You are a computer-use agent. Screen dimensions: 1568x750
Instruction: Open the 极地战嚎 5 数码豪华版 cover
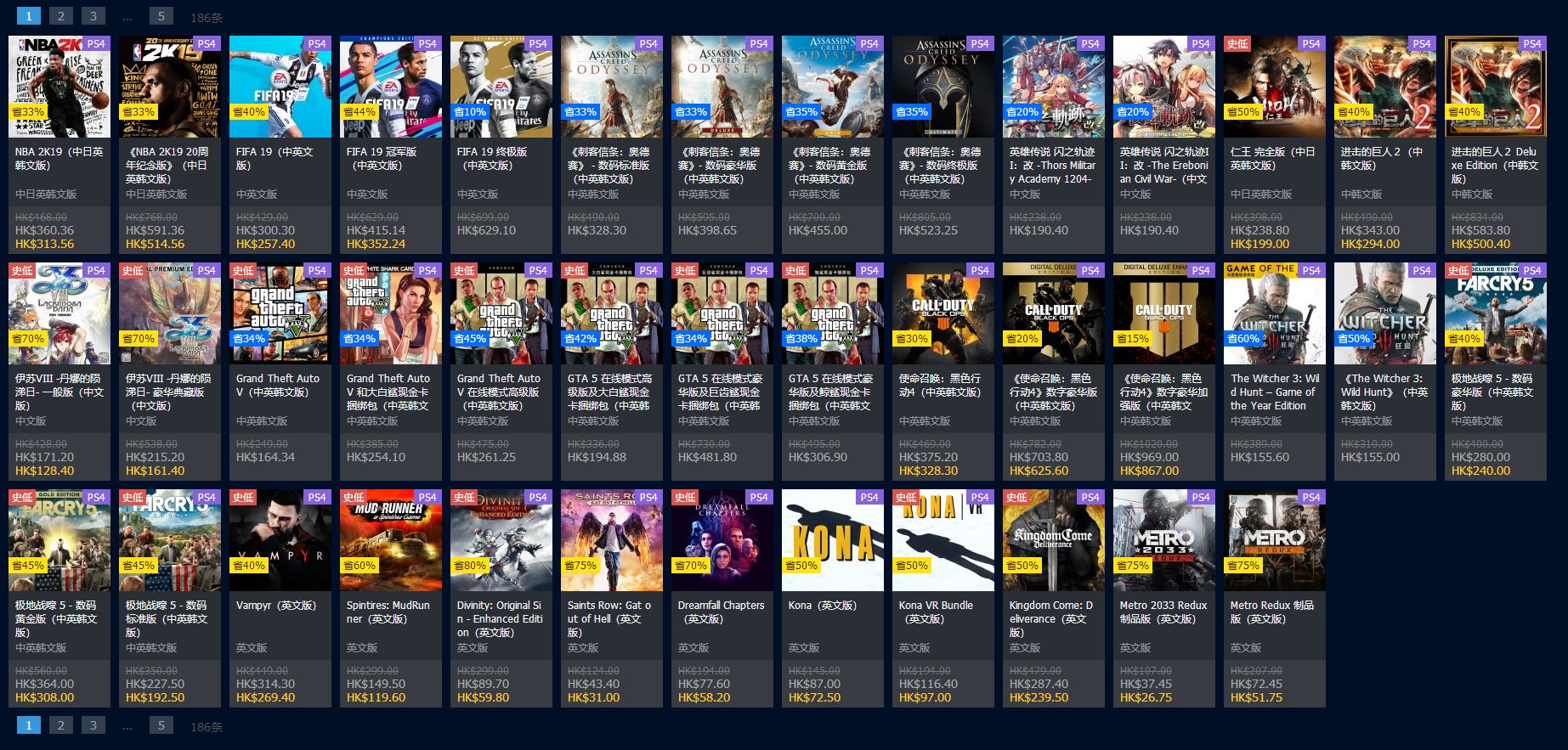click(1496, 313)
